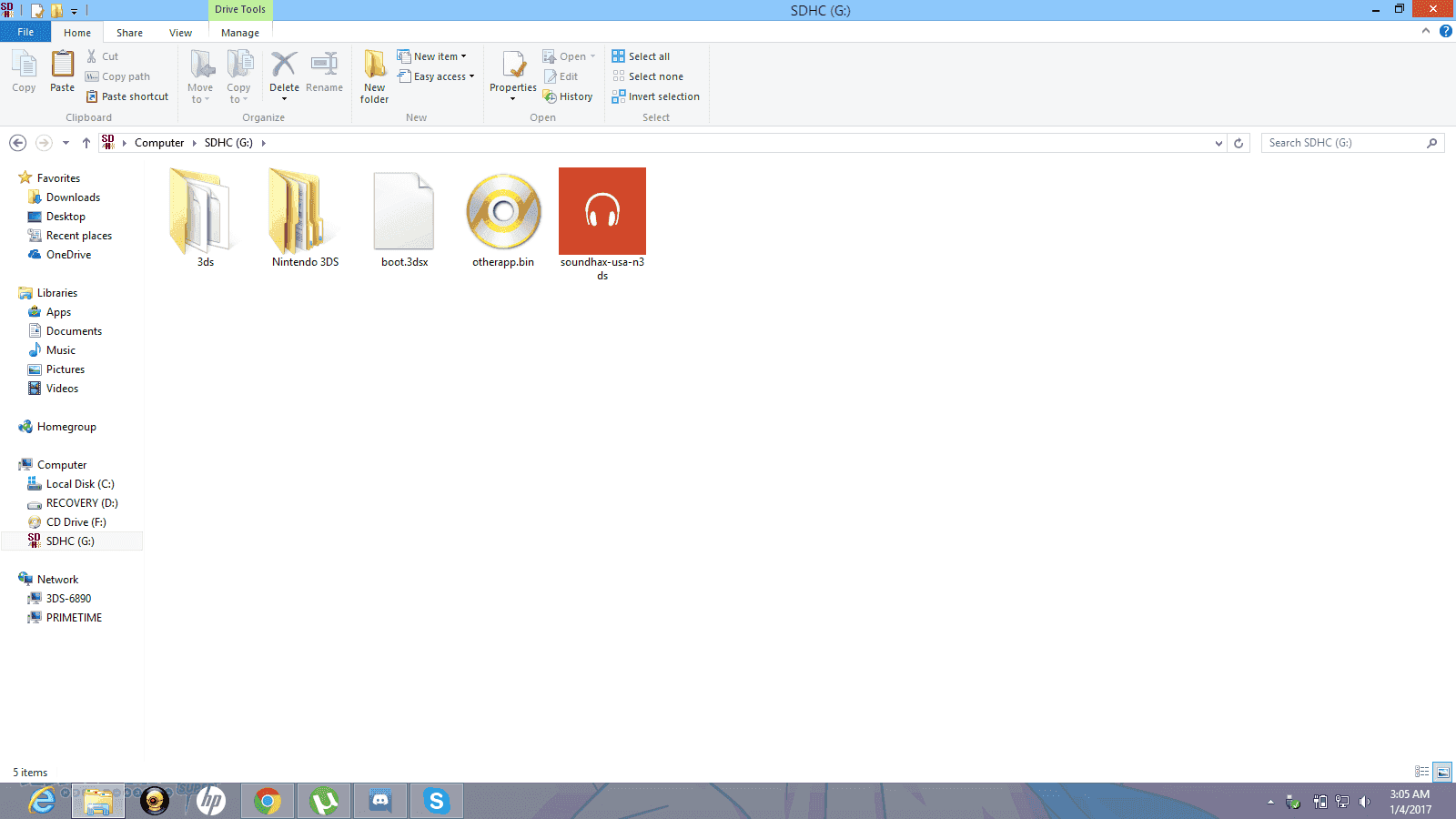This screenshot has height=819, width=1456.
Task: Click Select all
Action: [641, 56]
